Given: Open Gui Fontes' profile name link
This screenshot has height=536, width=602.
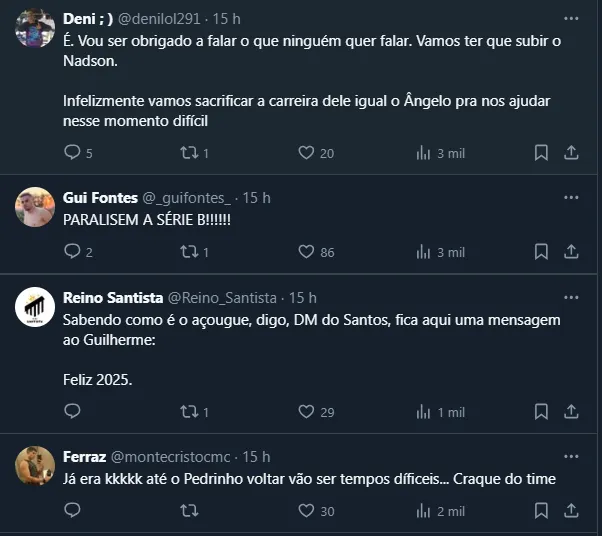Looking at the screenshot, I should click(99, 198).
